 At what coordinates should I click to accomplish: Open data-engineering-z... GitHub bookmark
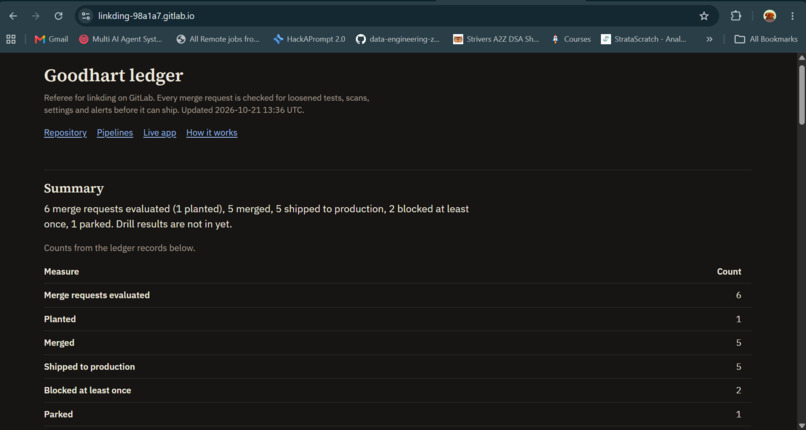(397, 39)
